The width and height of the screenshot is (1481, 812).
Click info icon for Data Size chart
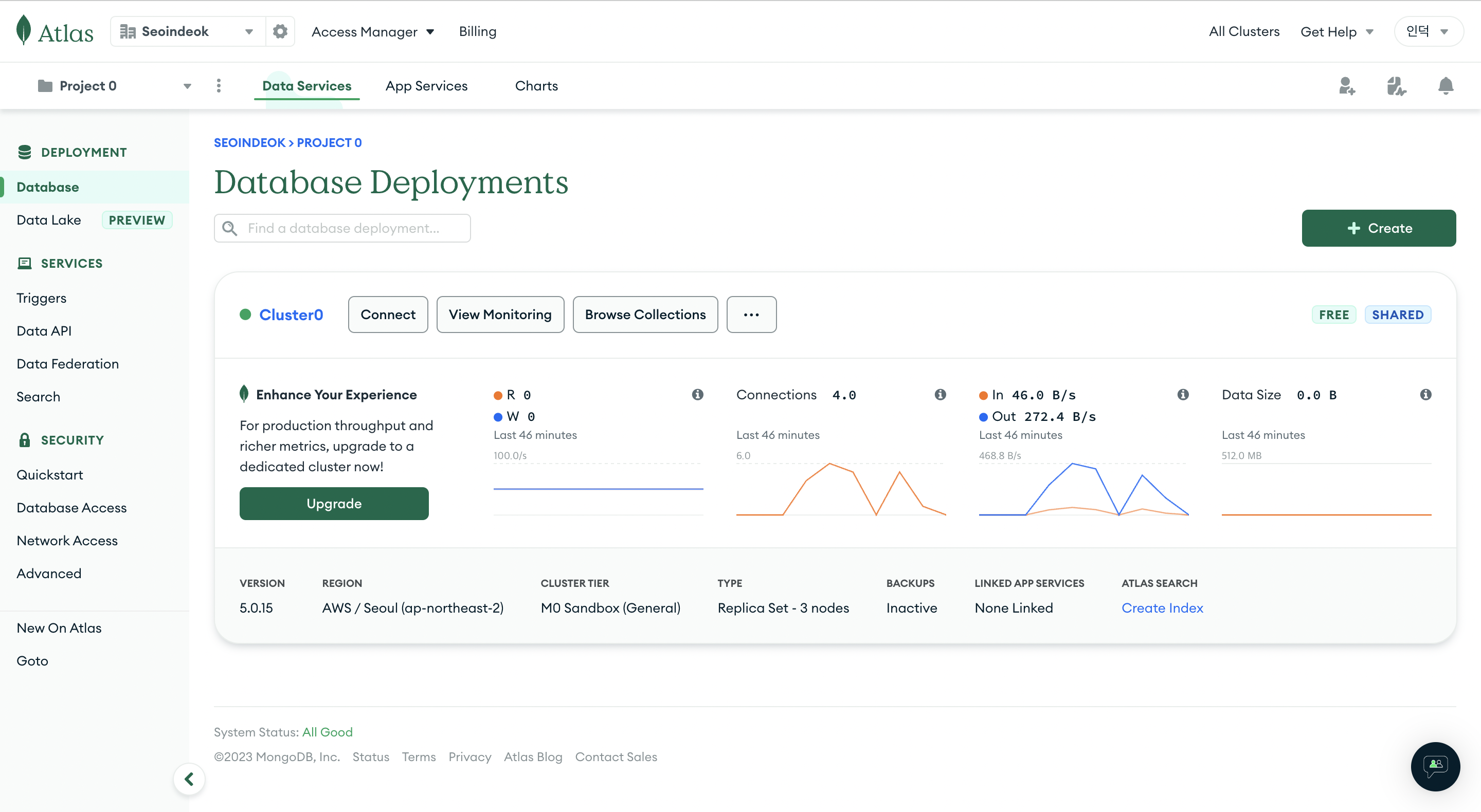point(1425,394)
